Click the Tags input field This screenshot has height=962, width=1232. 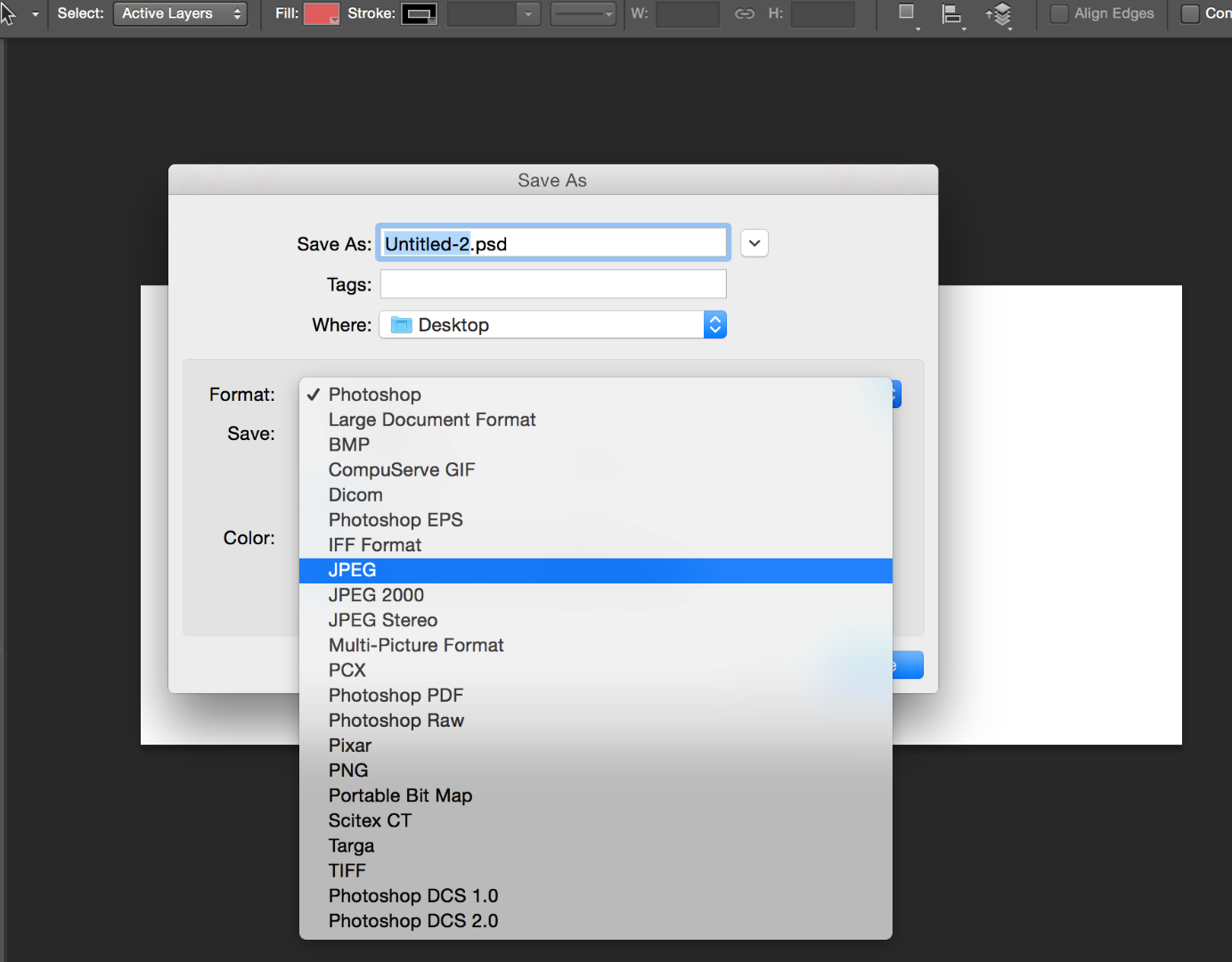point(553,284)
